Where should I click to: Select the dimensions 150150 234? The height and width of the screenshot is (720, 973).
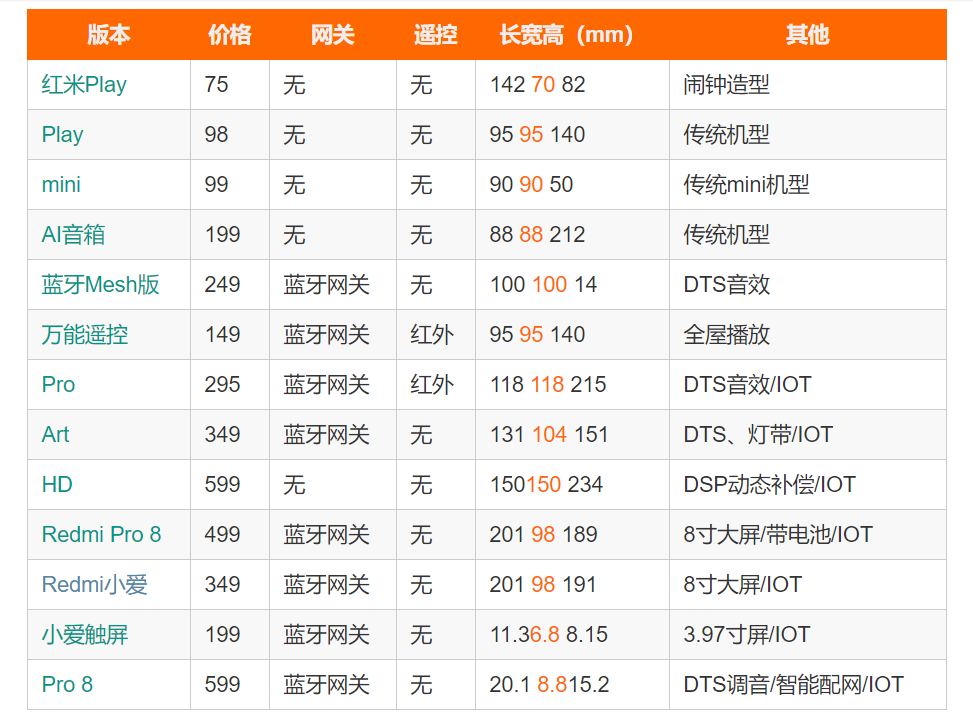(x=546, y=484)
